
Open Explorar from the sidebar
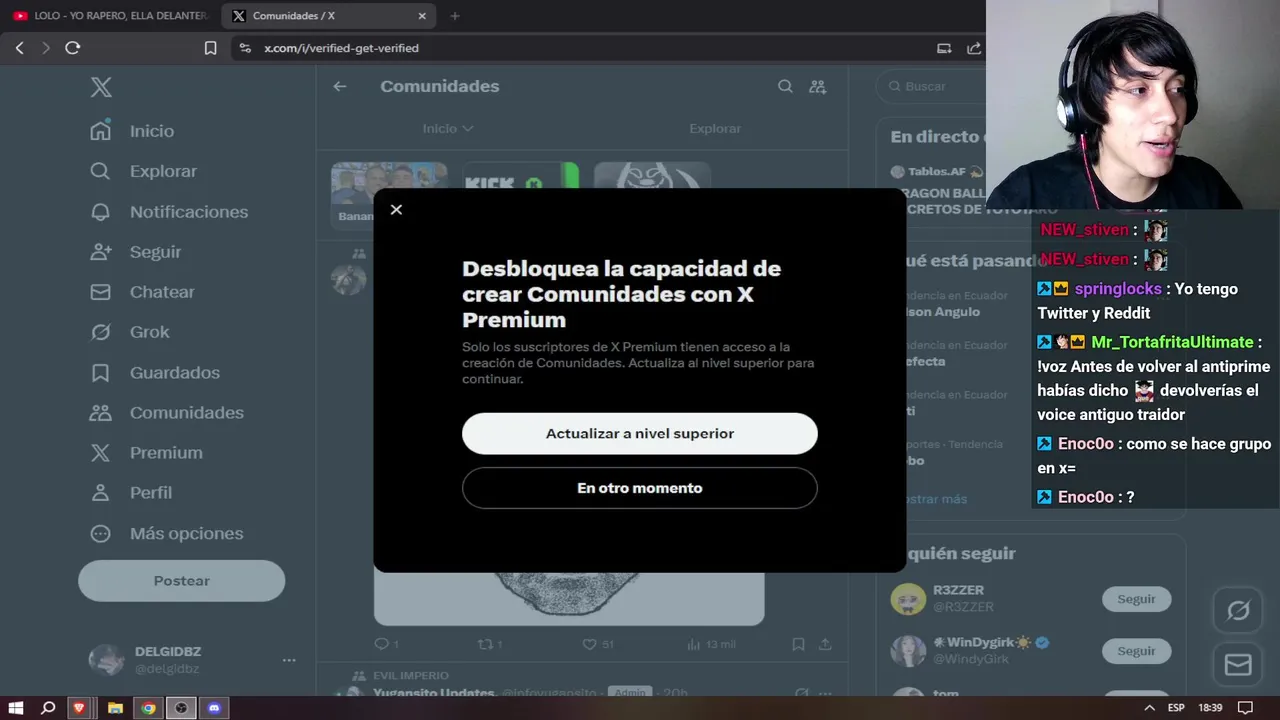(143, 171)
